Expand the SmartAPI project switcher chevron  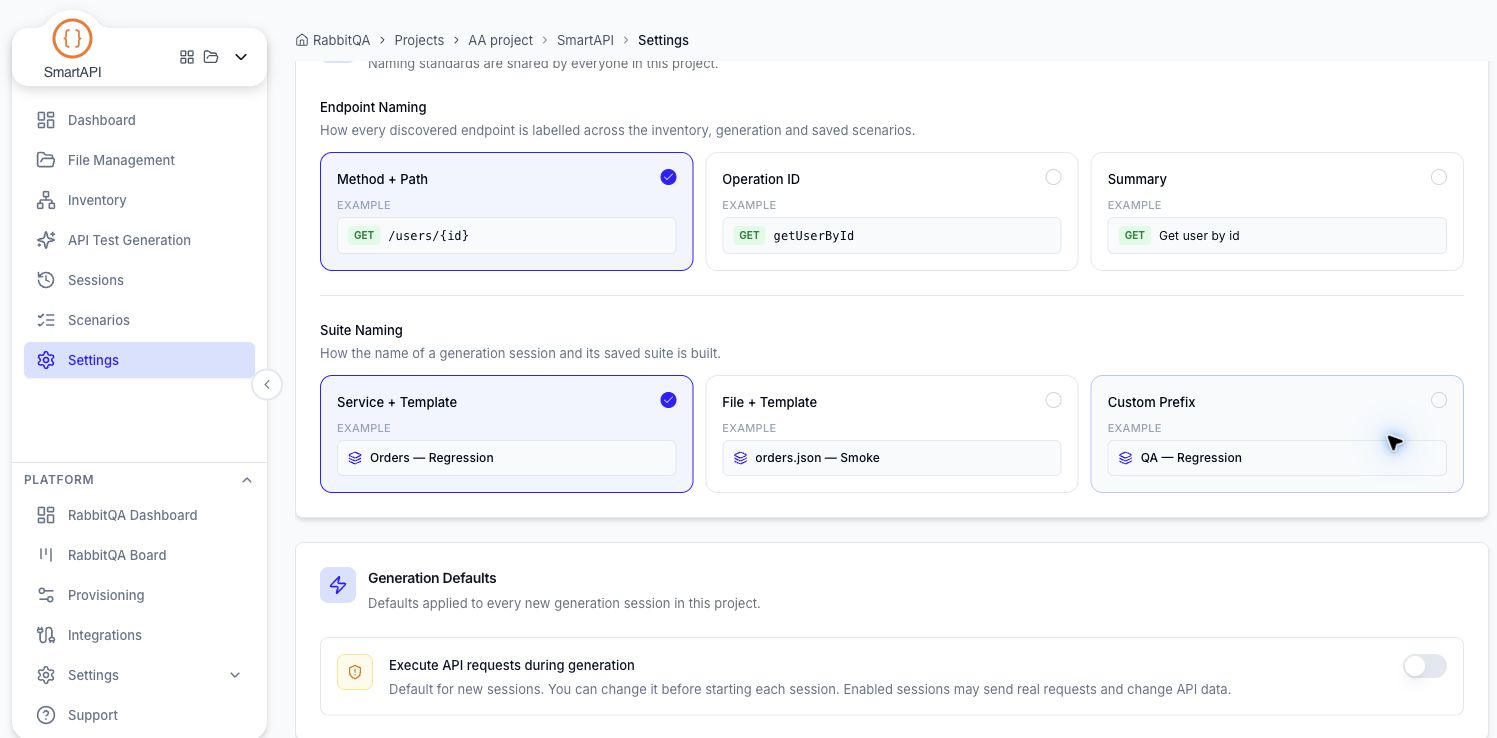tap(241, 57)
